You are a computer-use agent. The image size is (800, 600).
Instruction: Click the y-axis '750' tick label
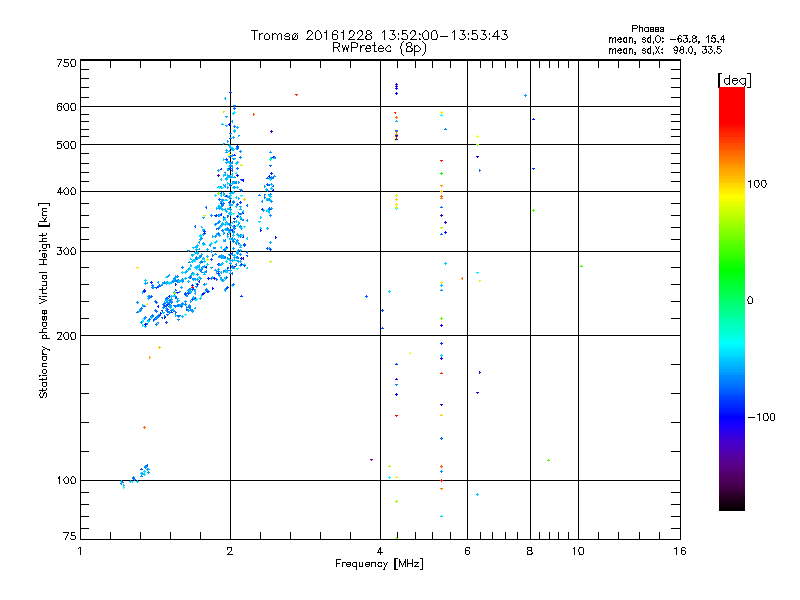tap(66, 63)
